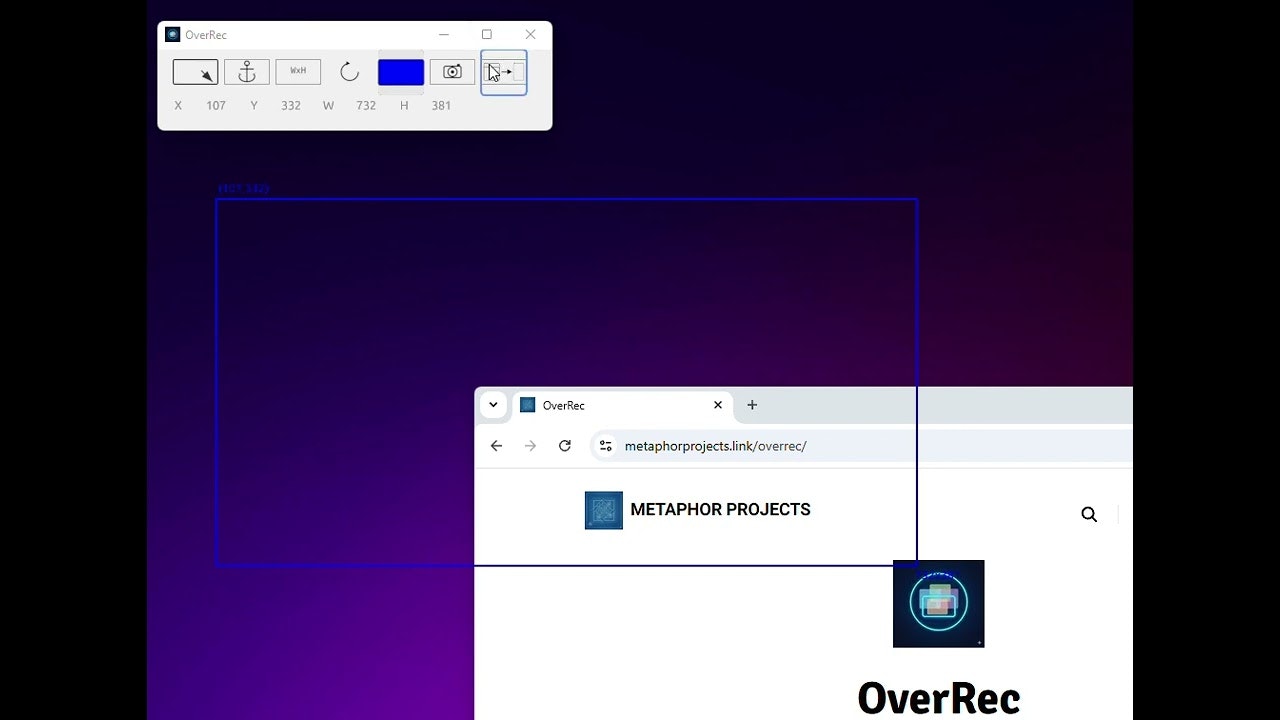Click the OverRec page heading
The width and height of the screenshot is (1280, 720).
tap(939, 698)
